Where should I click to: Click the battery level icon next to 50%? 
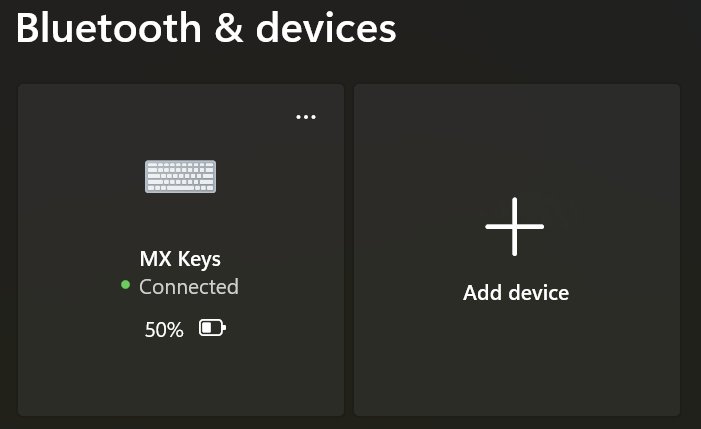212,328
